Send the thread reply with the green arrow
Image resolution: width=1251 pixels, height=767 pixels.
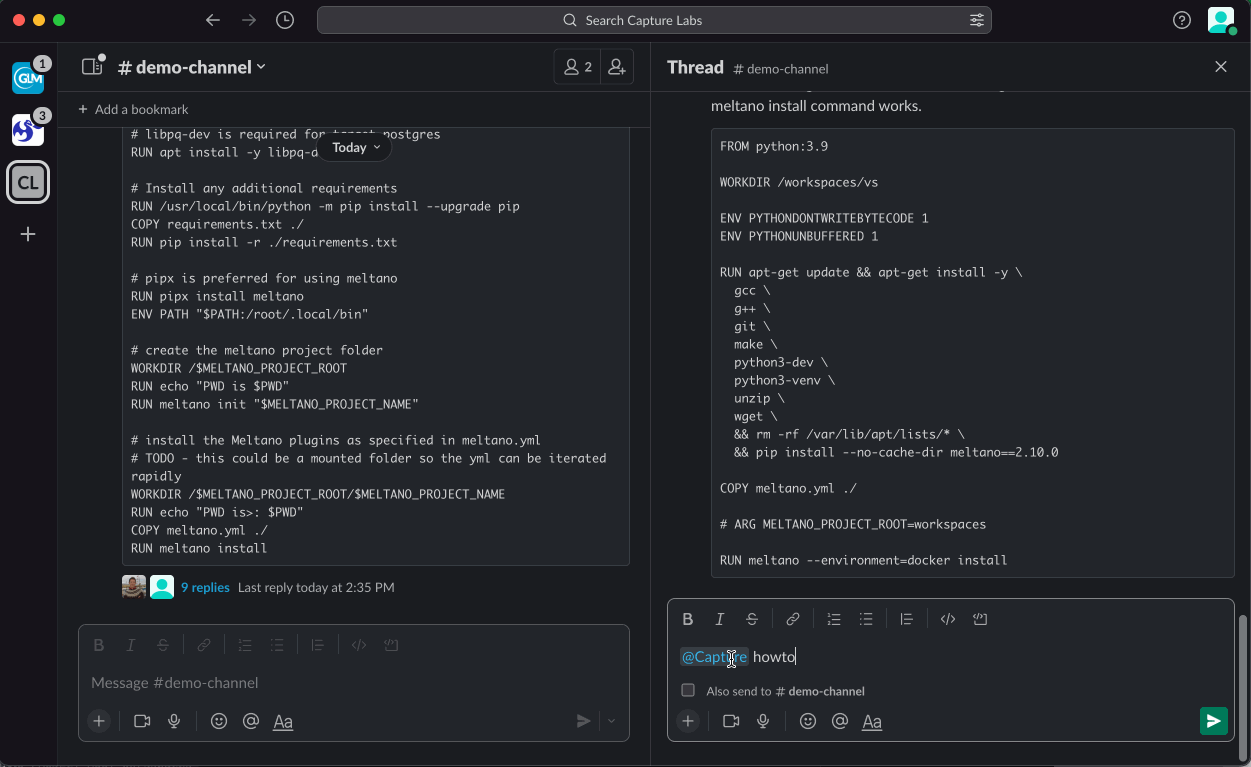click(x=1213, y=720)
